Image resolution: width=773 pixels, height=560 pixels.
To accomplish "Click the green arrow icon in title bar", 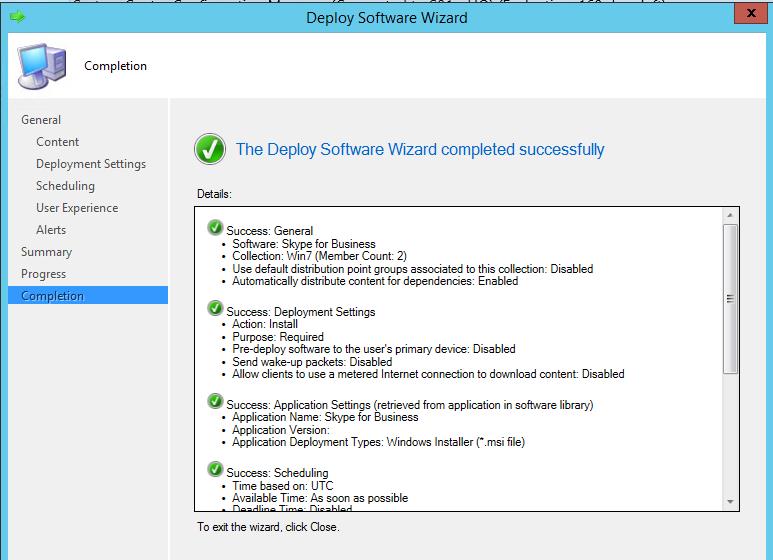I will pyautogui.click(x=17, y=17).
